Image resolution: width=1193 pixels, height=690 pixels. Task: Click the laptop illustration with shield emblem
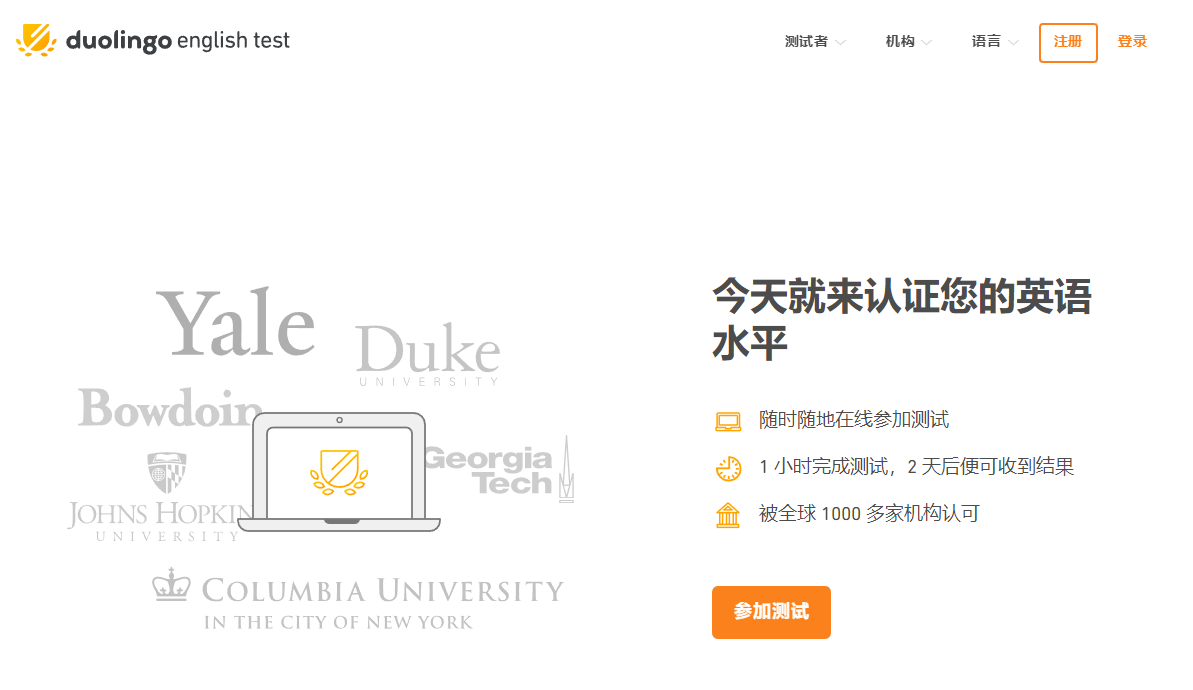[339, 471]
